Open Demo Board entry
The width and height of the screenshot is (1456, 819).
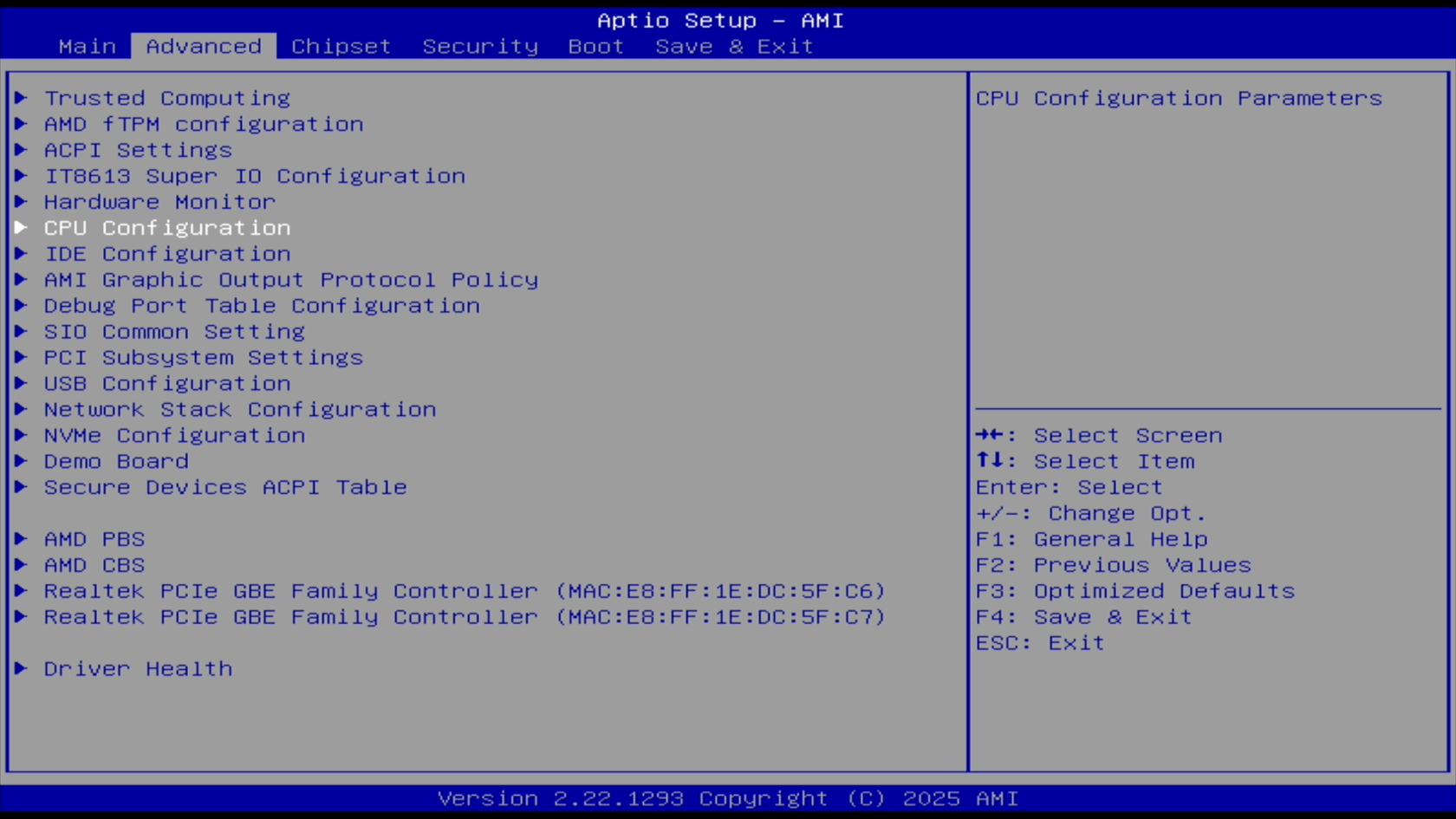(x=116, y=461)
